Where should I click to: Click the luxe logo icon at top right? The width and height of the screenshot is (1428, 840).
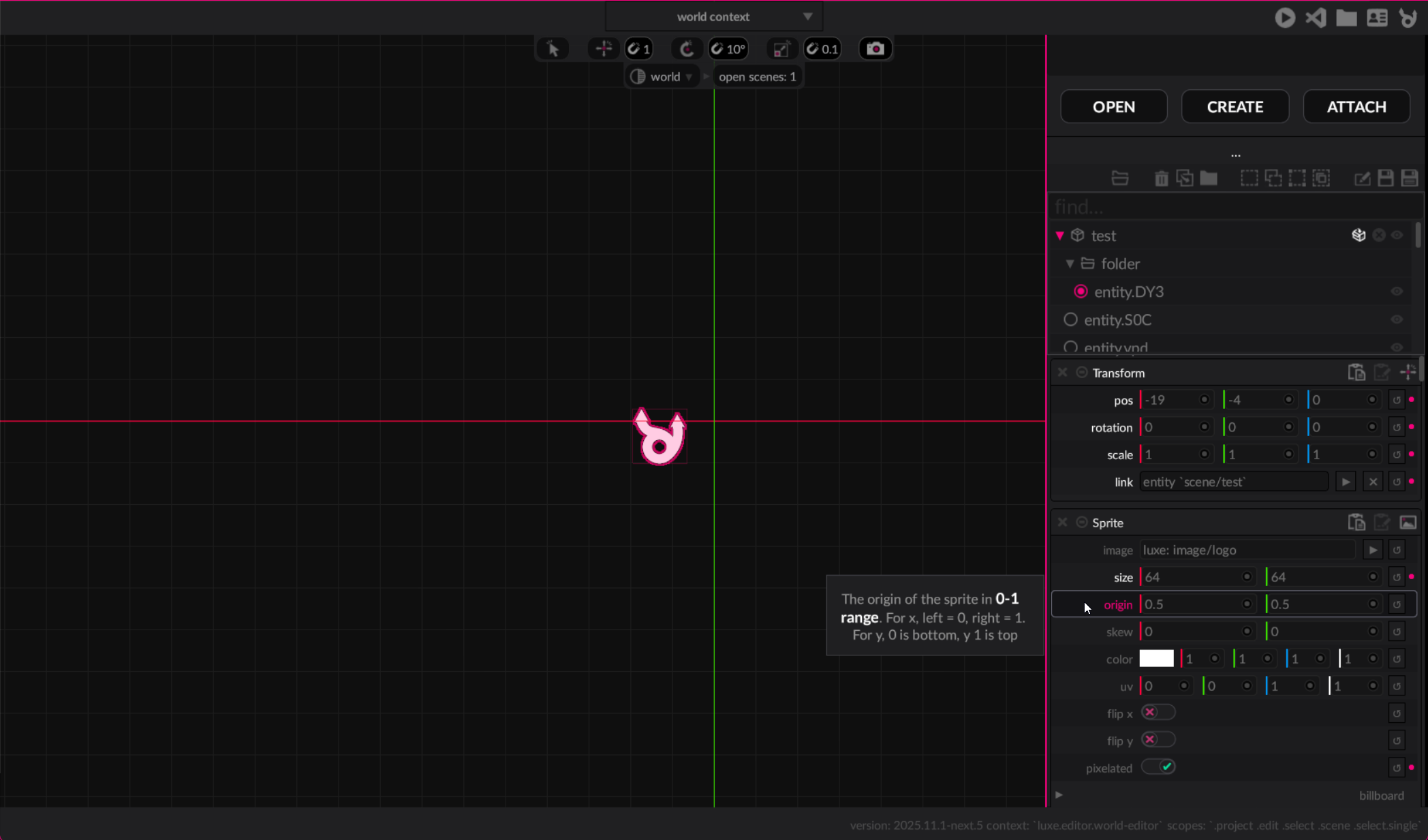coord(1408,18)
